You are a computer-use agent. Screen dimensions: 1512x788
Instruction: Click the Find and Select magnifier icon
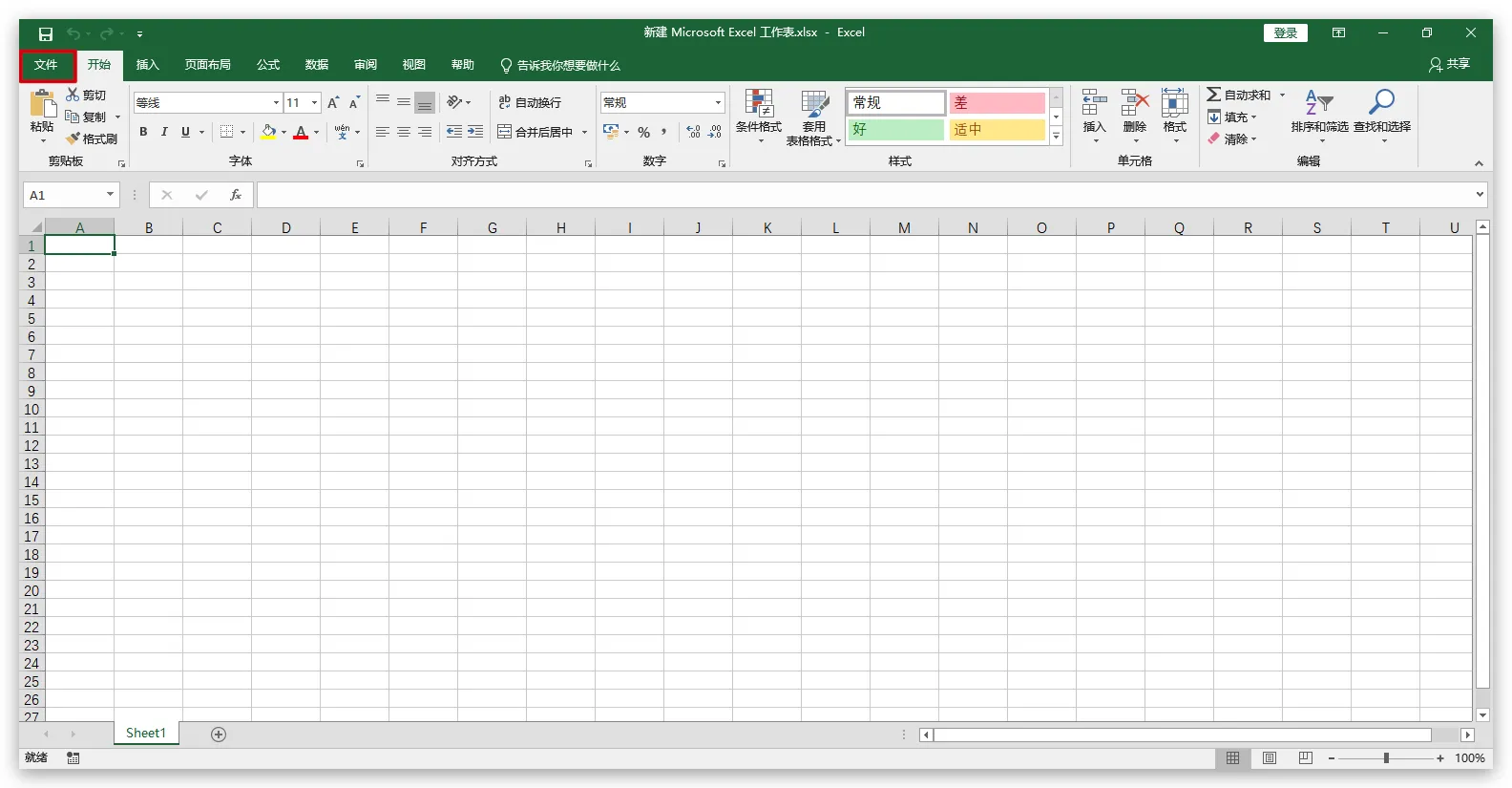pos(1381,102)
